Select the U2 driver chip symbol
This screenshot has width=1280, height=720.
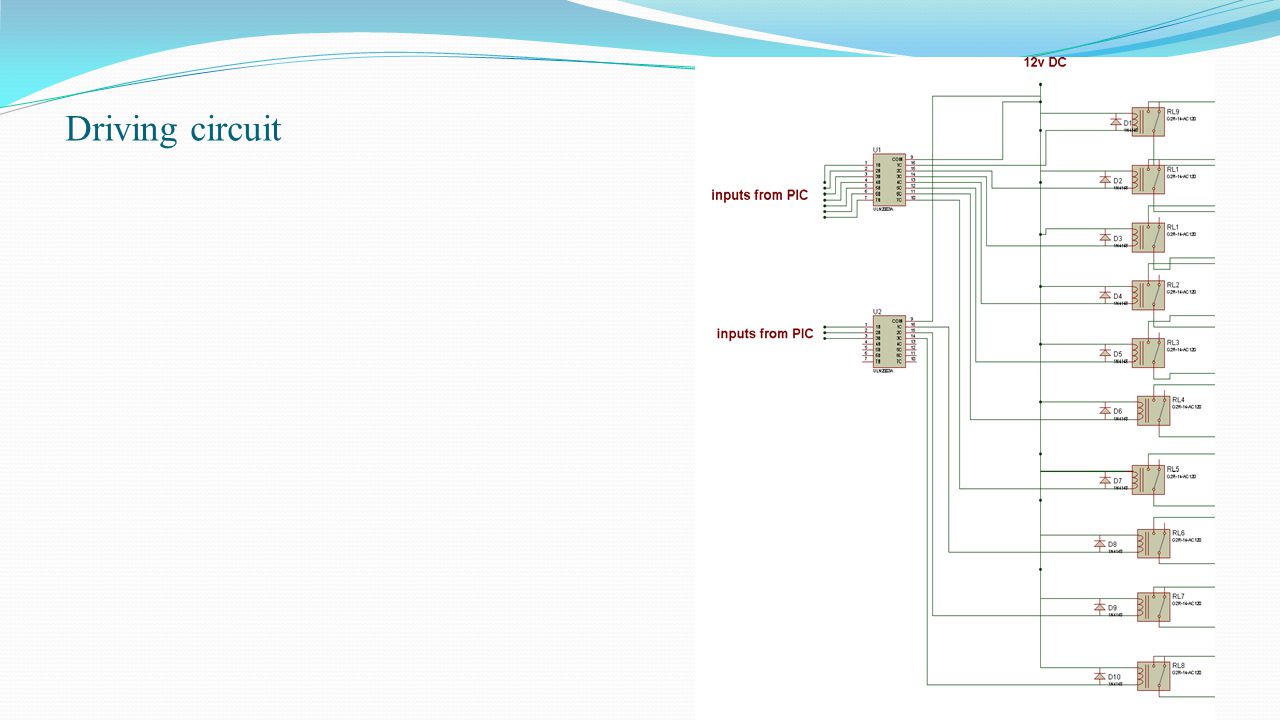(889, 342)
